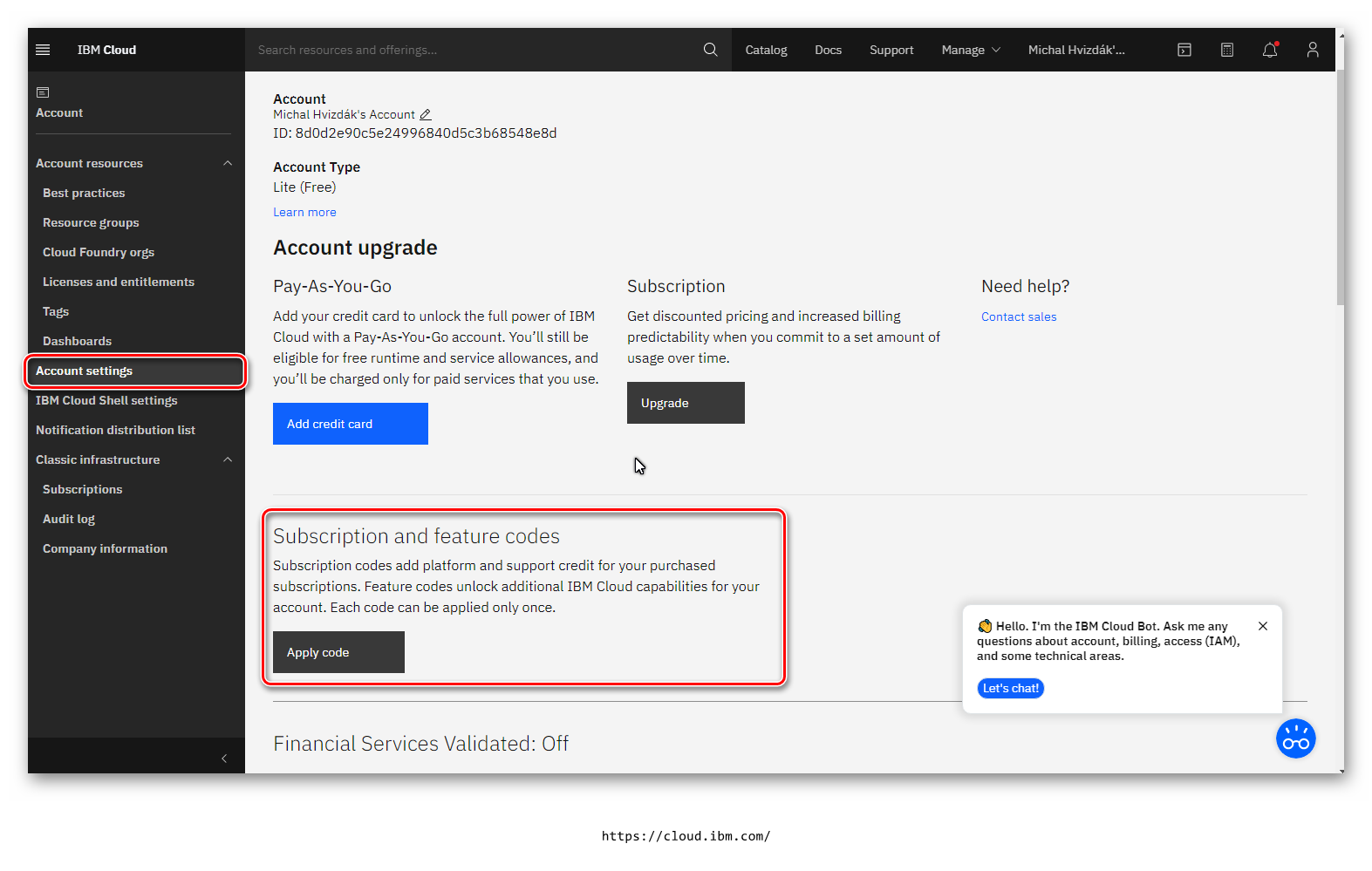This screenshot has width=1372, height=871.
Task: Edit account name with pencil icon
Action: point(426,115)
